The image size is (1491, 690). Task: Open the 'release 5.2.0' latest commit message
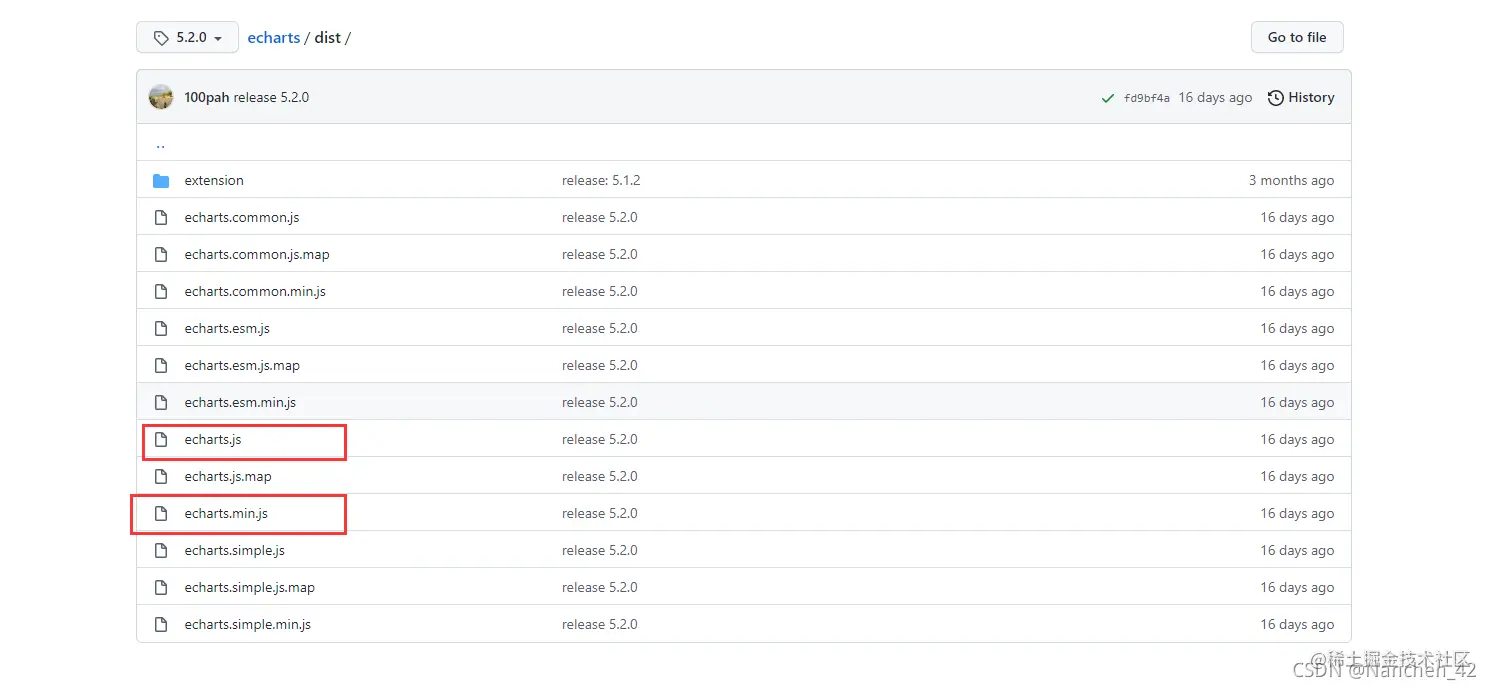[271, 97]
